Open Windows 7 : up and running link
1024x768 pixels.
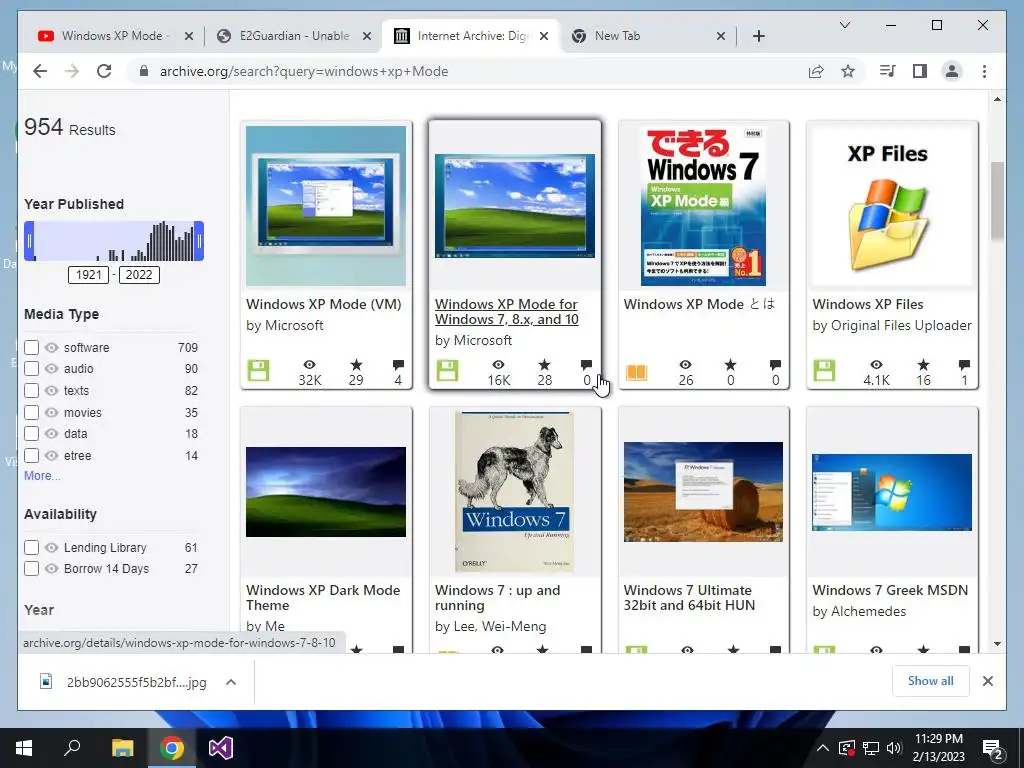[x=498, y=598]
